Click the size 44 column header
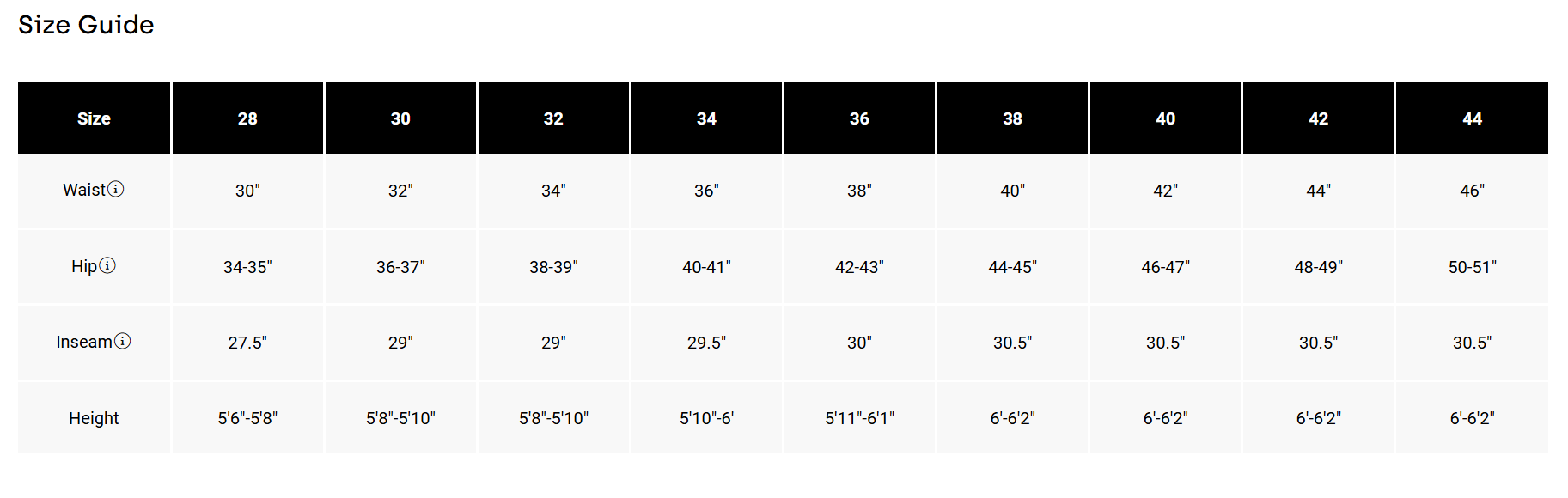The width and height of the screenshot is (1568, 498). [x=1472, y=118]
